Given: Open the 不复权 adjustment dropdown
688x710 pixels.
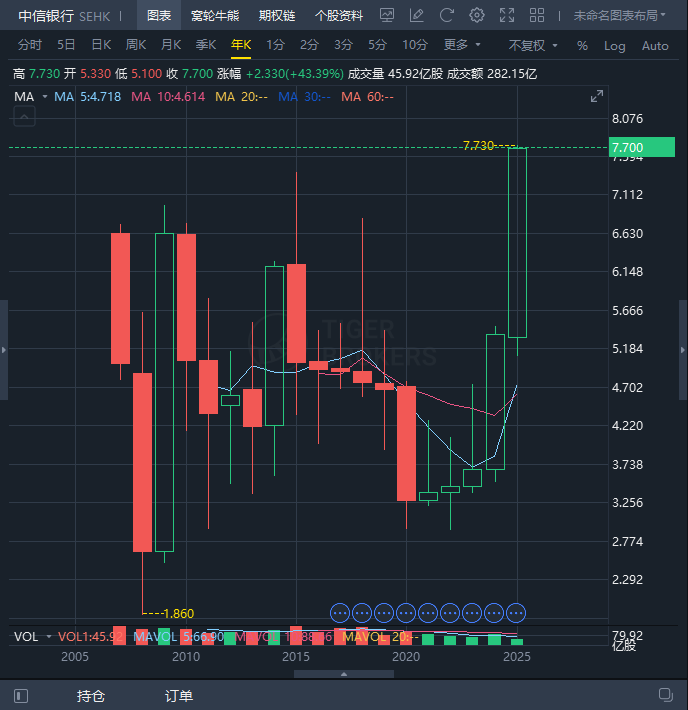Looking at the screenshot, I should [533, 45].
